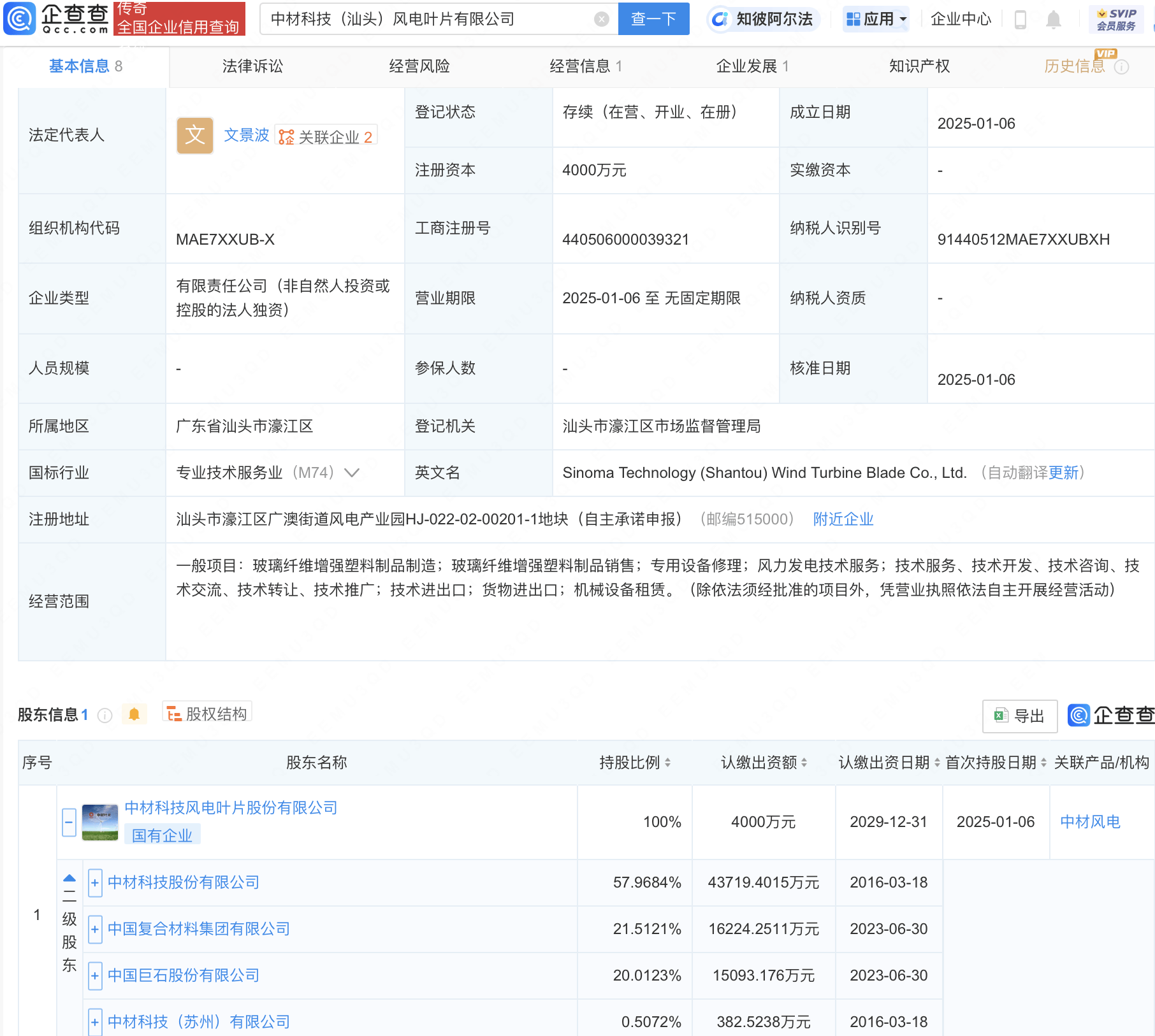Click the info icon beside 股东信息

coord(105,715)
